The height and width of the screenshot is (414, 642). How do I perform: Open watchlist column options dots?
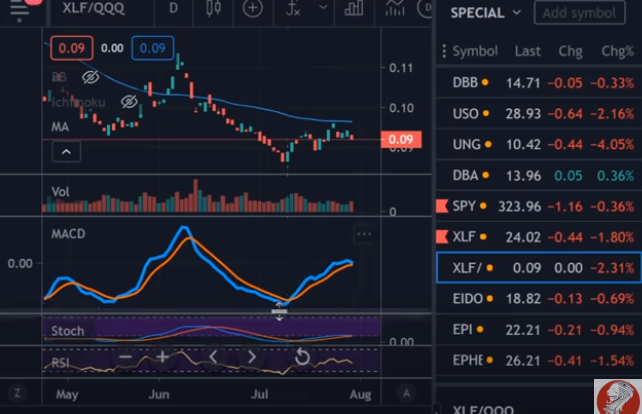pos(444,51)
